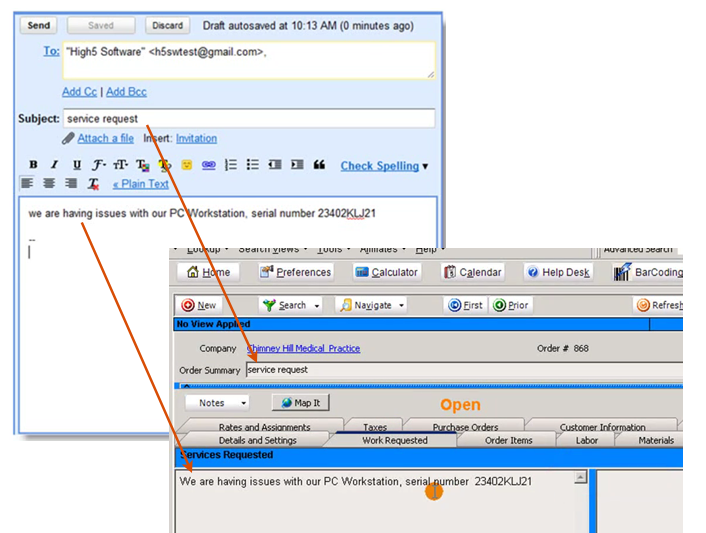This screenshot has height=533, width=706.
Task: Apply blockquote formatting
Action: point(319,165)
